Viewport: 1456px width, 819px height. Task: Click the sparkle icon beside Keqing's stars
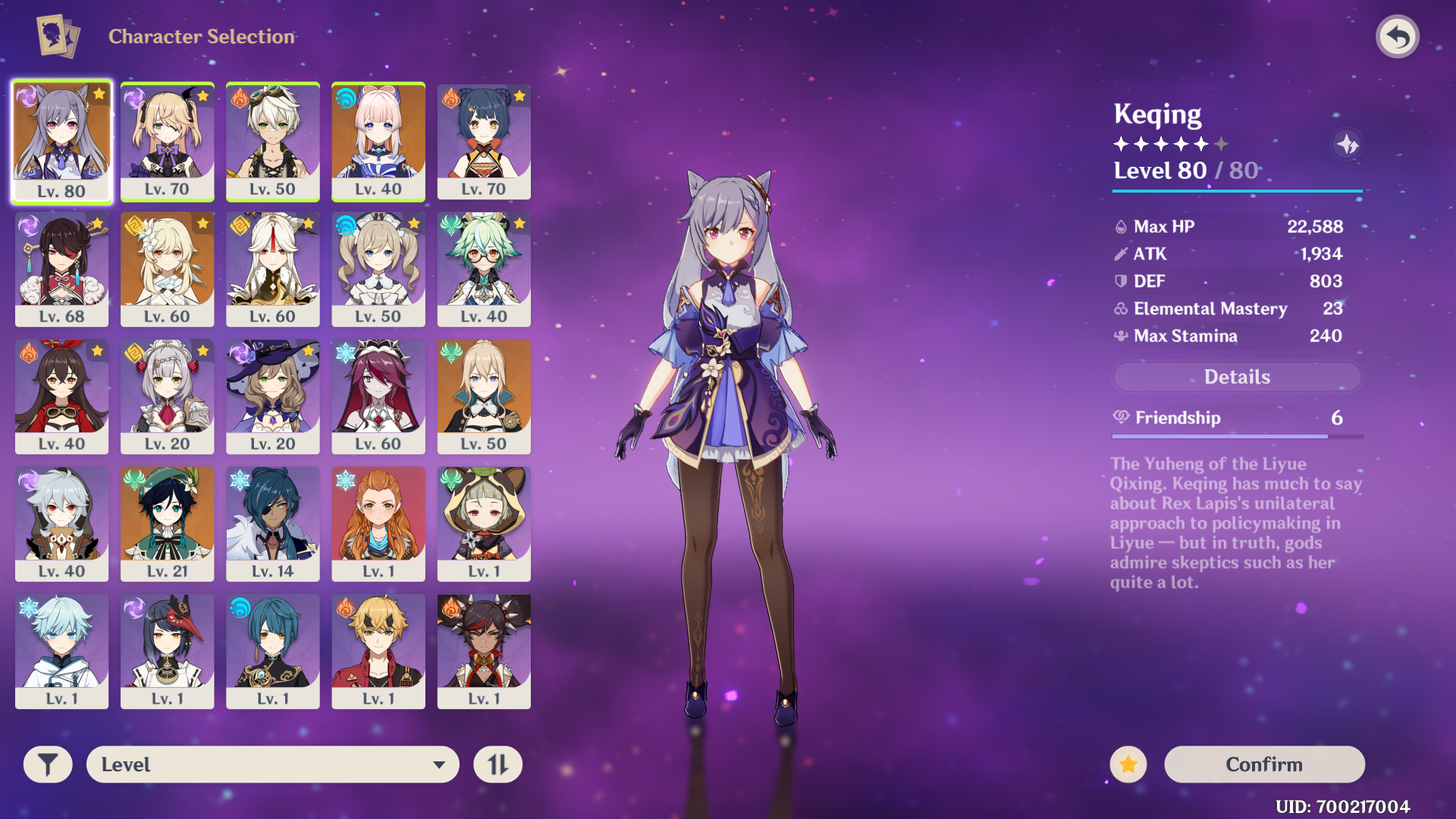pos(1347,144)
